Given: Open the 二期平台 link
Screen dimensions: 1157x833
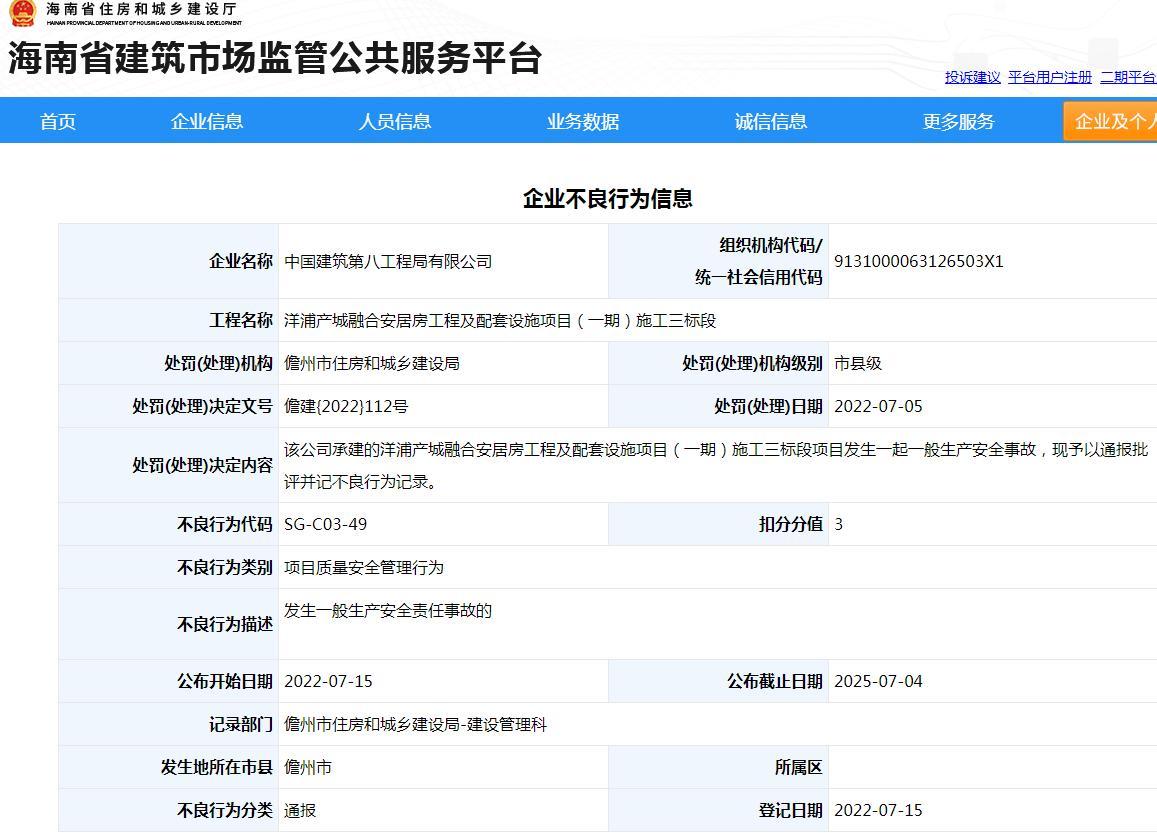Looking at the screenshot, I should [1128, 77].
